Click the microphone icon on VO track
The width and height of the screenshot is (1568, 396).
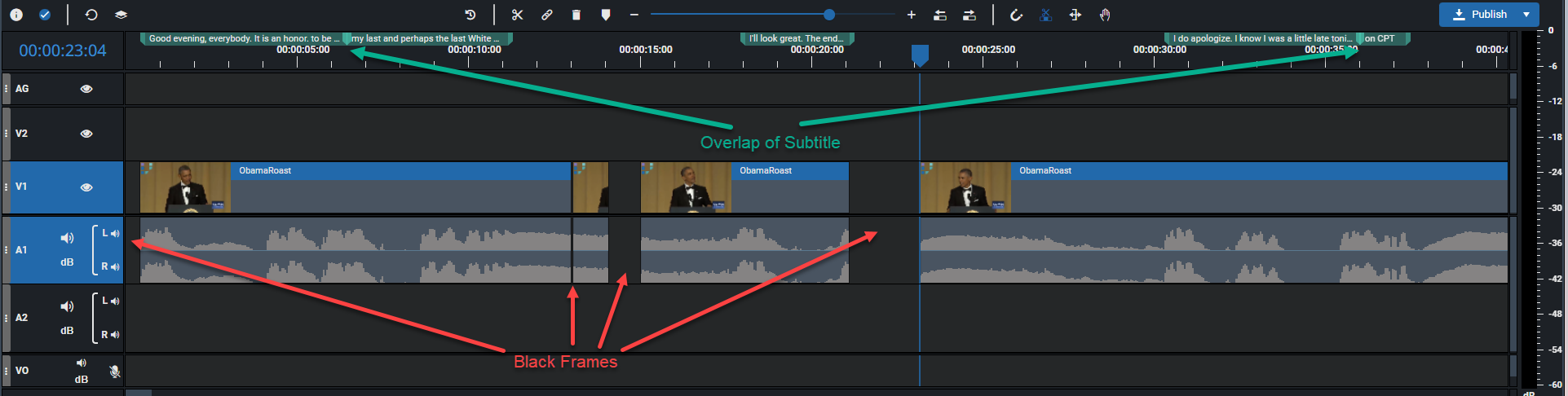(x=115, y=372)
